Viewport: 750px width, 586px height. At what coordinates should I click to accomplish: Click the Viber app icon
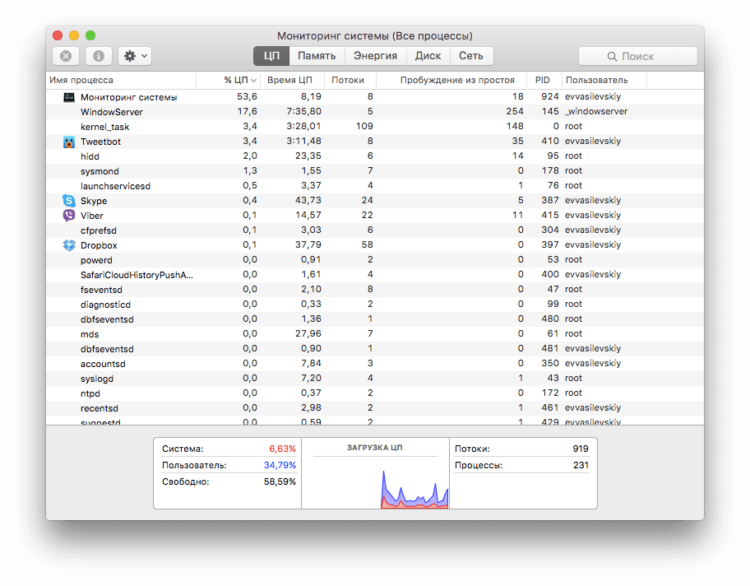point(69,215)
